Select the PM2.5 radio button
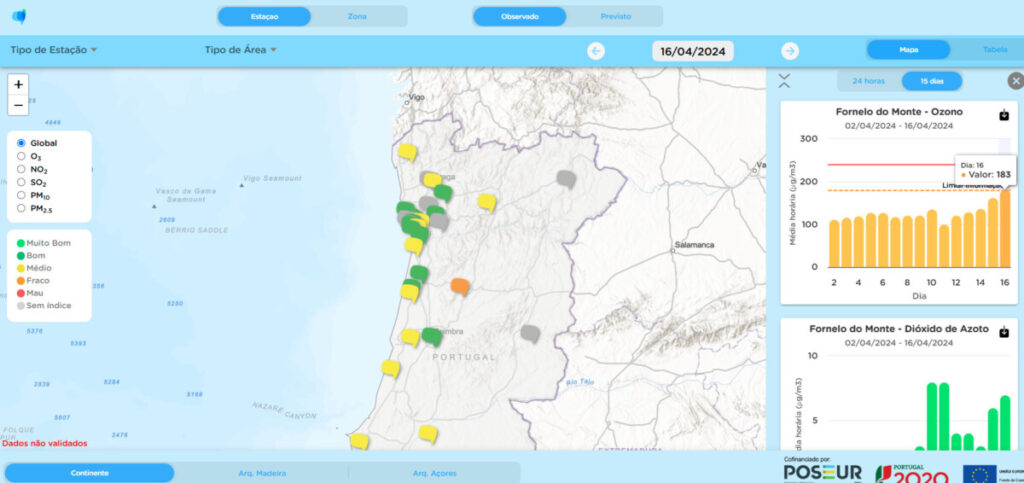1024x483 pixels. [22, 208]
